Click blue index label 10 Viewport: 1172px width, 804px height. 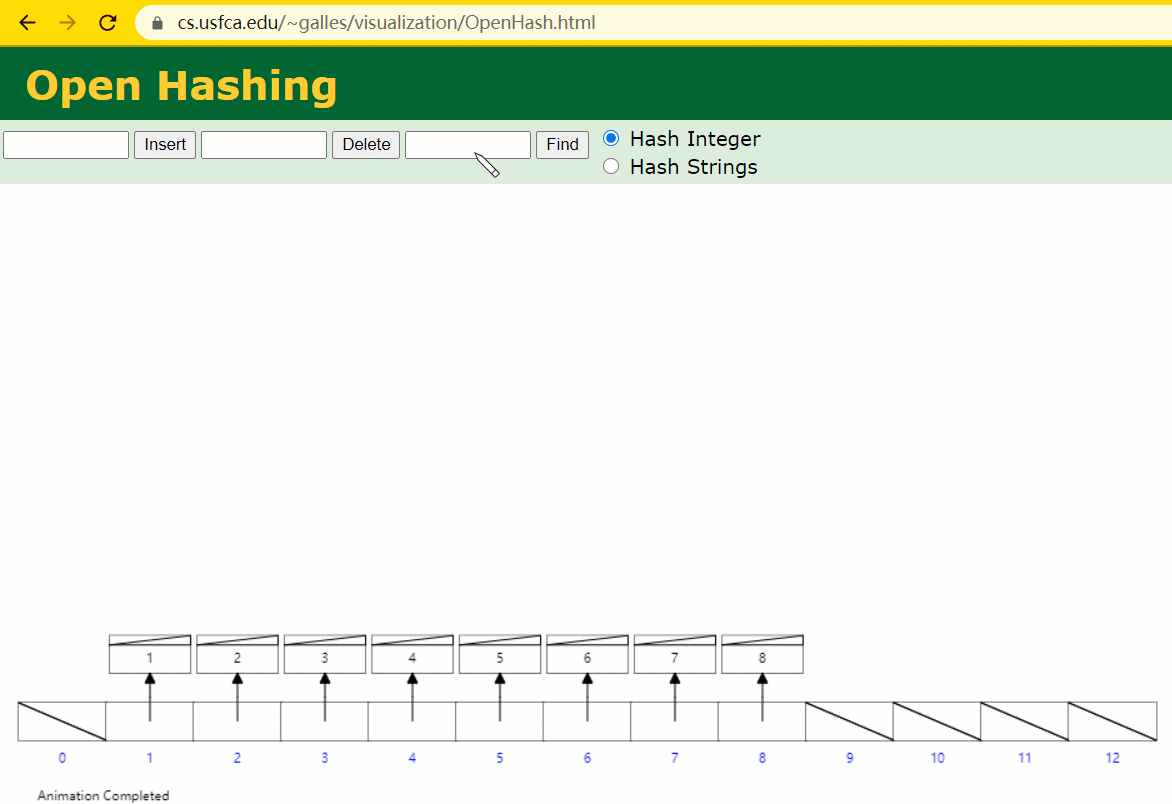[937, 758]
